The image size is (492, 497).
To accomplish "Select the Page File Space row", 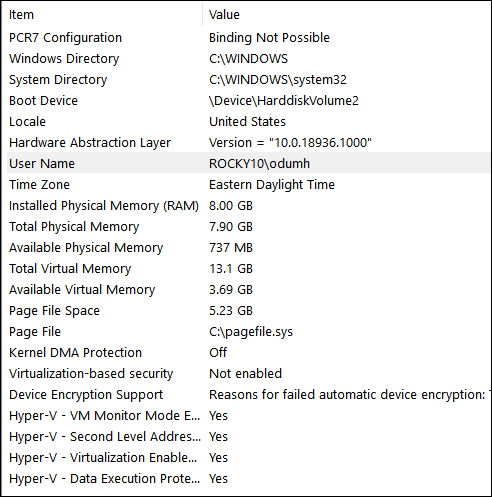I will coord(248,311).
